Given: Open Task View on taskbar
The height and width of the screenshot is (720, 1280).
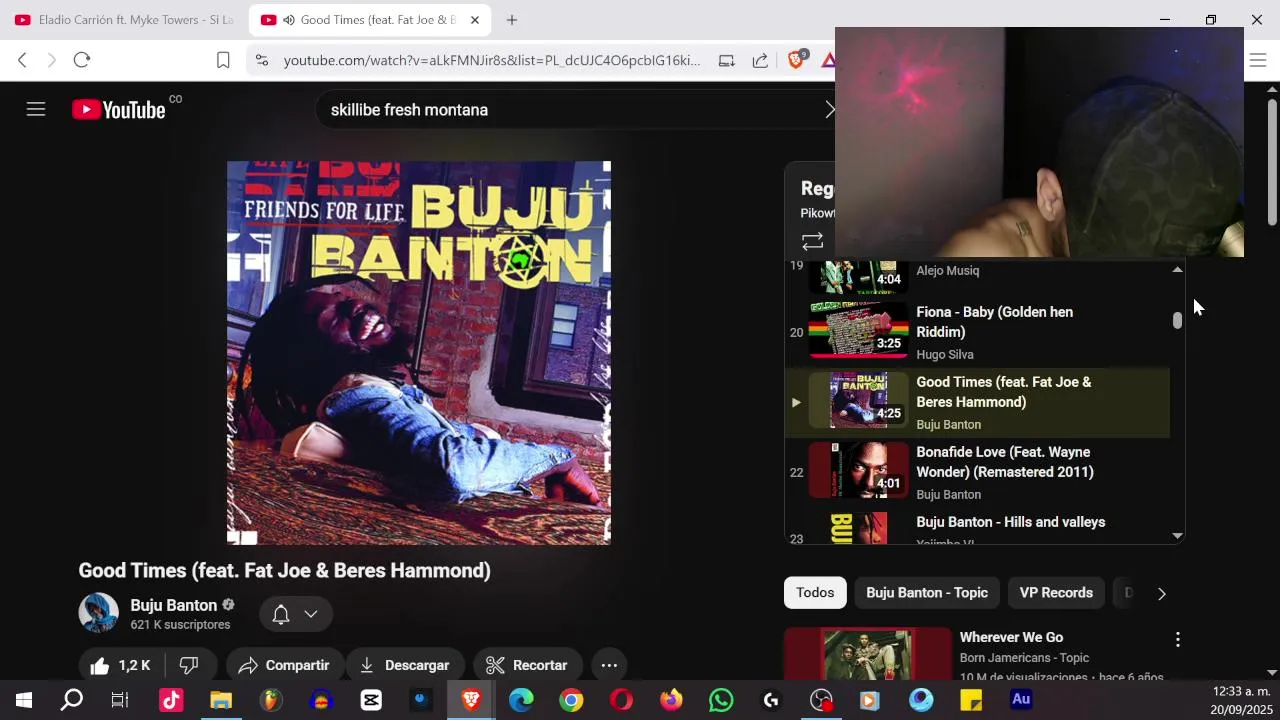Looking at the screenshot, I should tap(120, 700).
